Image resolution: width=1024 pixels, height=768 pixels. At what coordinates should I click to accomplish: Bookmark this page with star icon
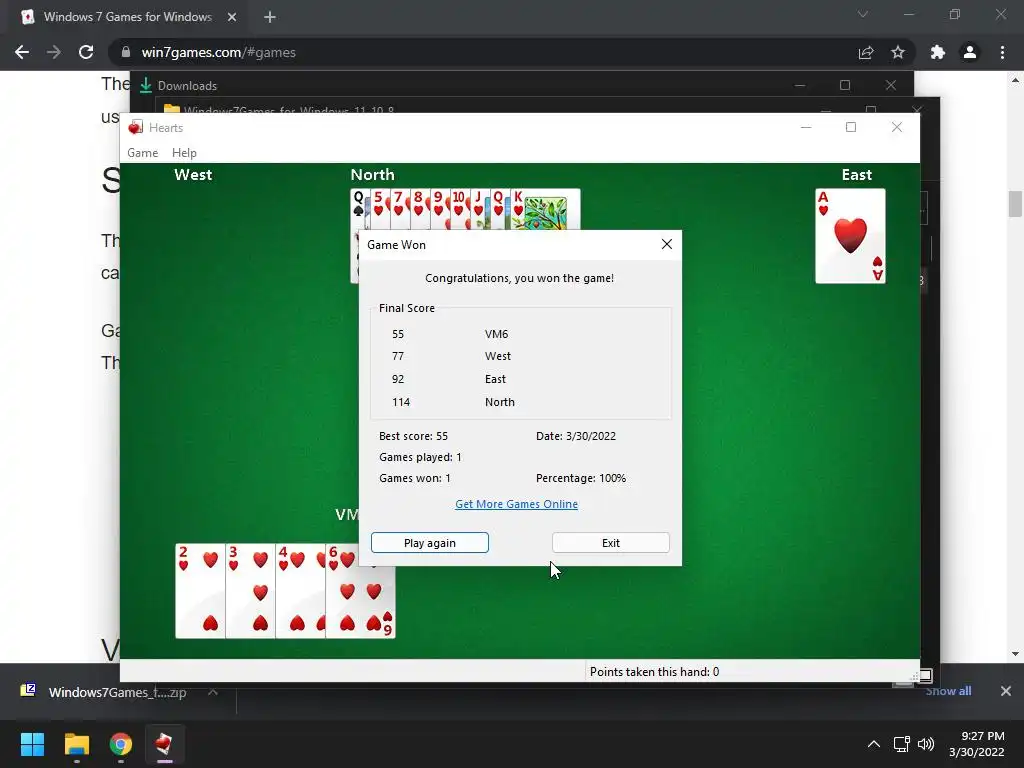898,52
